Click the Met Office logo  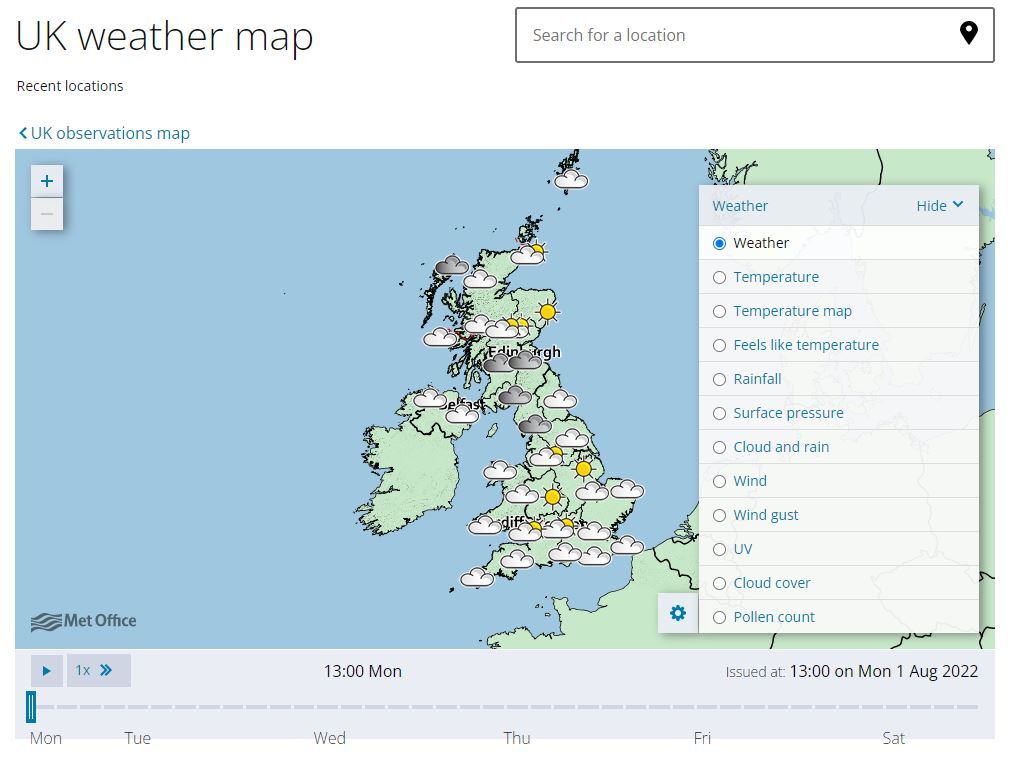(83, 621)
